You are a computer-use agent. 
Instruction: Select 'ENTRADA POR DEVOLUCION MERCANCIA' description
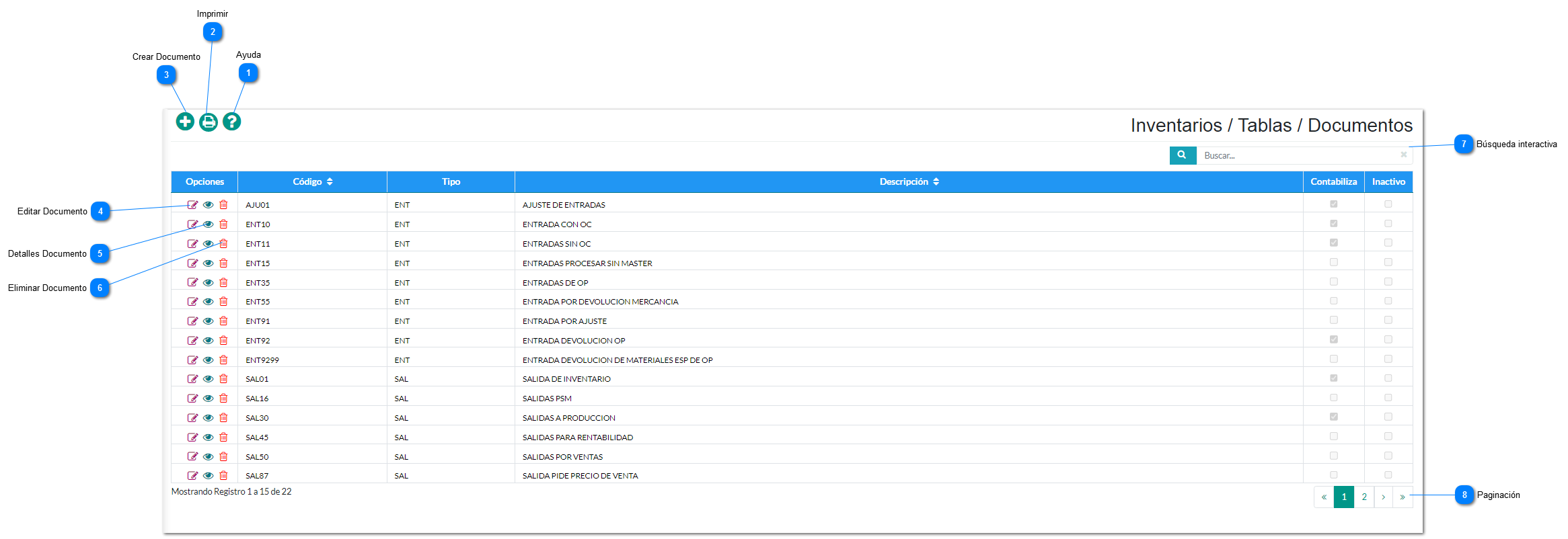tap(601, 302)
